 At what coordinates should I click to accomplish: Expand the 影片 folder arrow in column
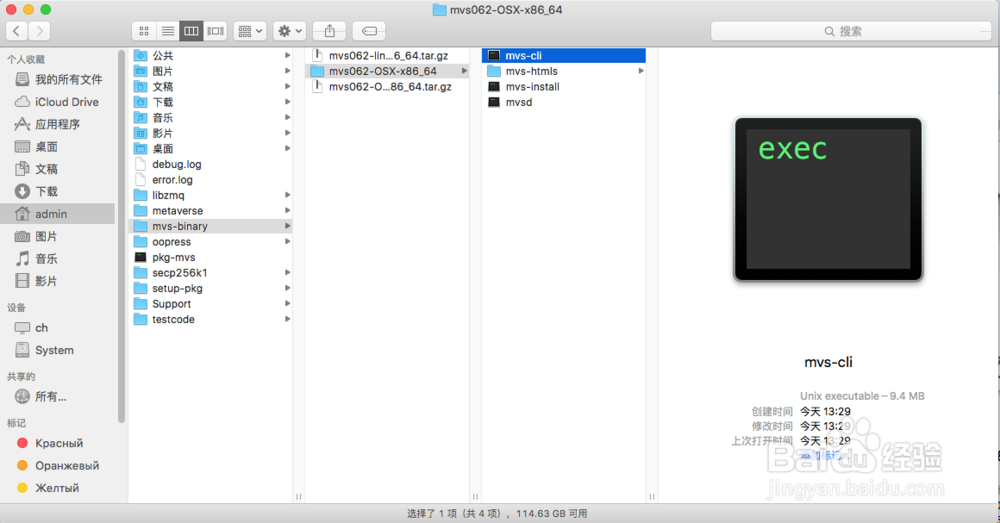288,133
